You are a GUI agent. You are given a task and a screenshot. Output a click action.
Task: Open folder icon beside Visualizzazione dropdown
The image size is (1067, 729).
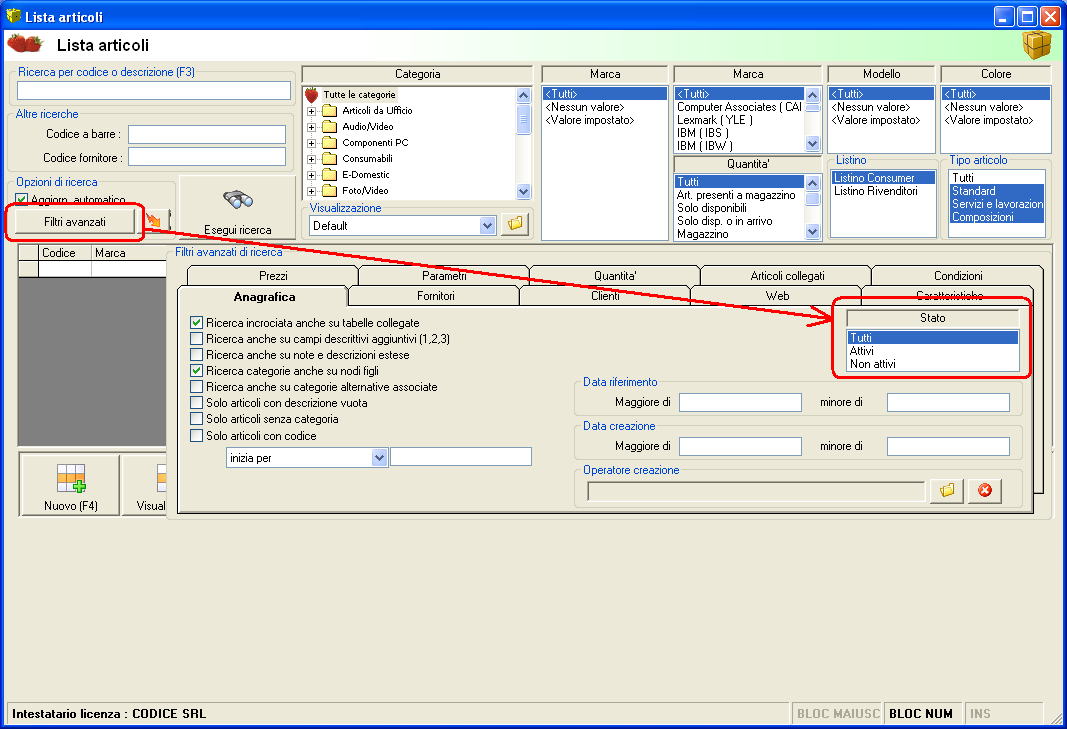point(515,224)
